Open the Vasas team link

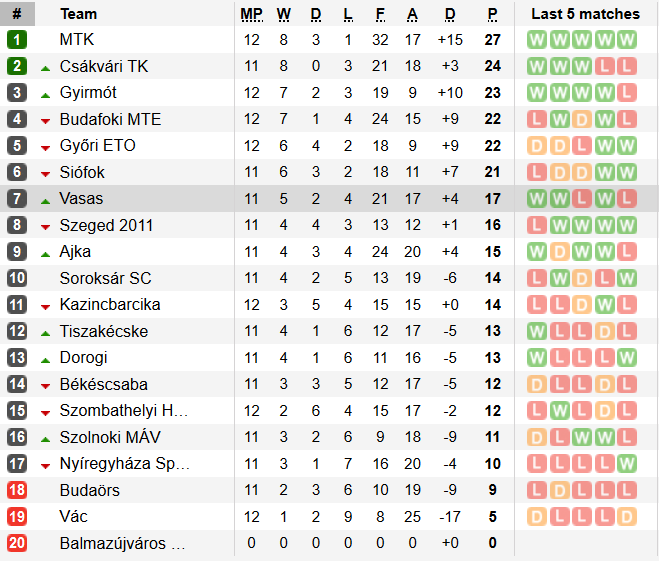(81, 199)
